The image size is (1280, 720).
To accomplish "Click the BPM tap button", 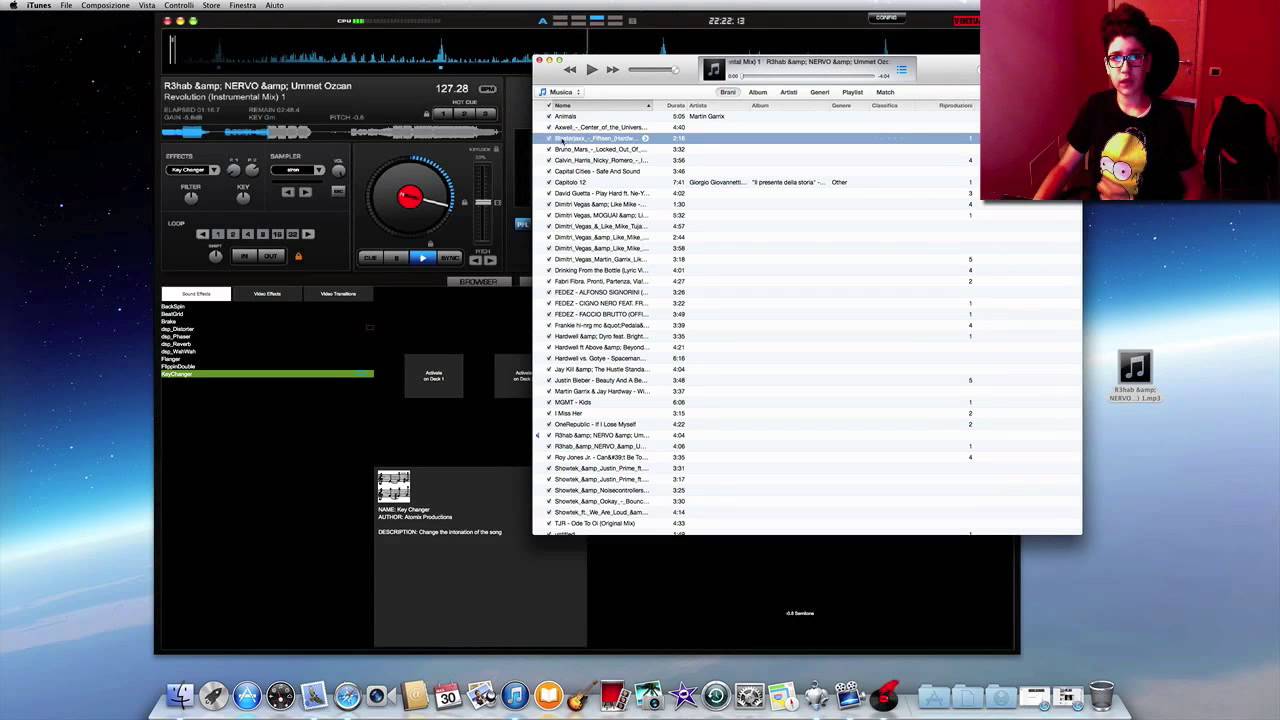I will point(488,89).
